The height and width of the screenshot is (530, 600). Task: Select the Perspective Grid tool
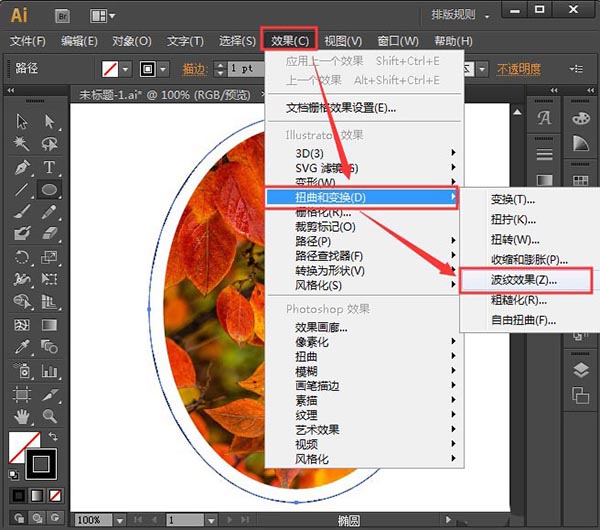click(49, 302)
